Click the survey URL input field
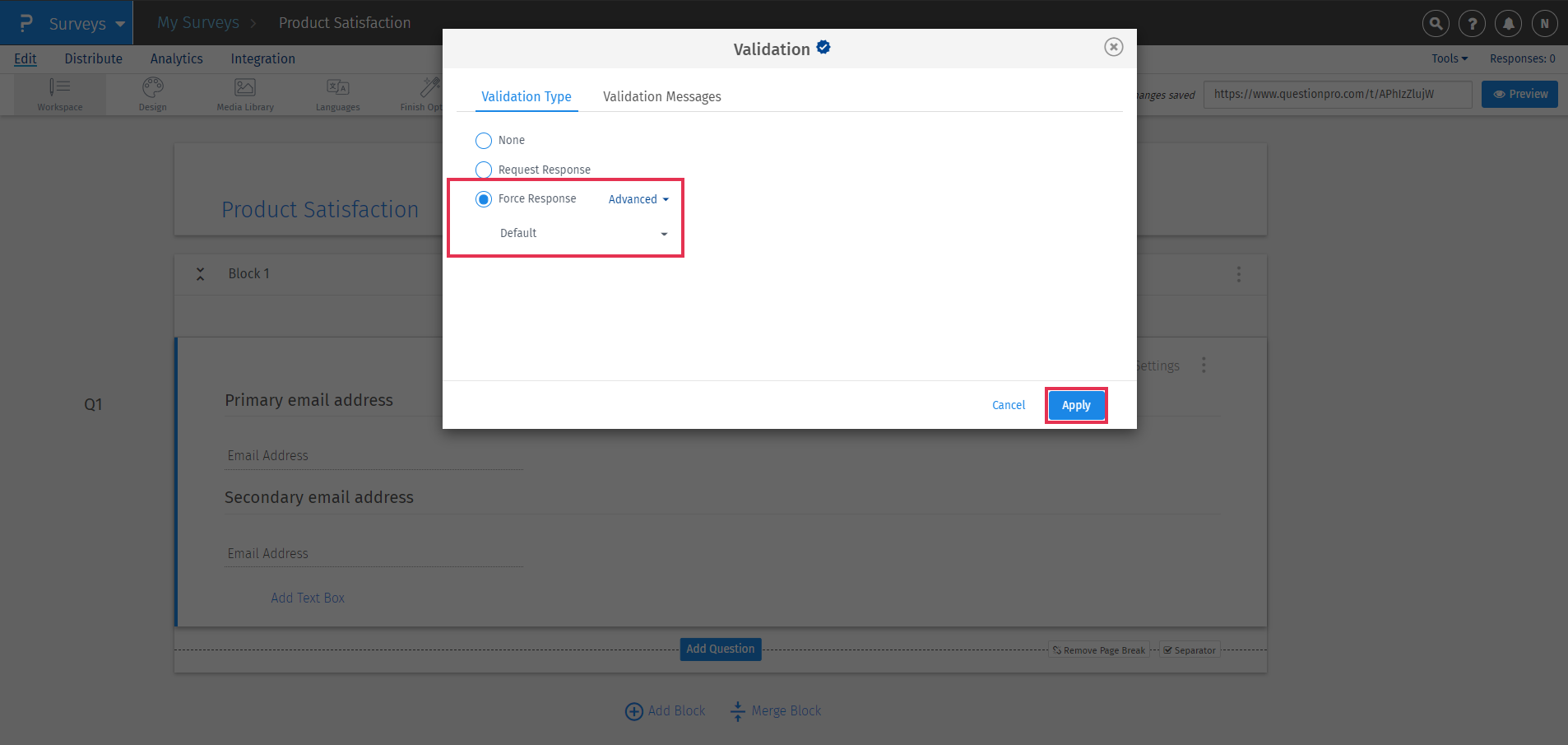This screenshot has height=745, width=1568. [1338, 94]
